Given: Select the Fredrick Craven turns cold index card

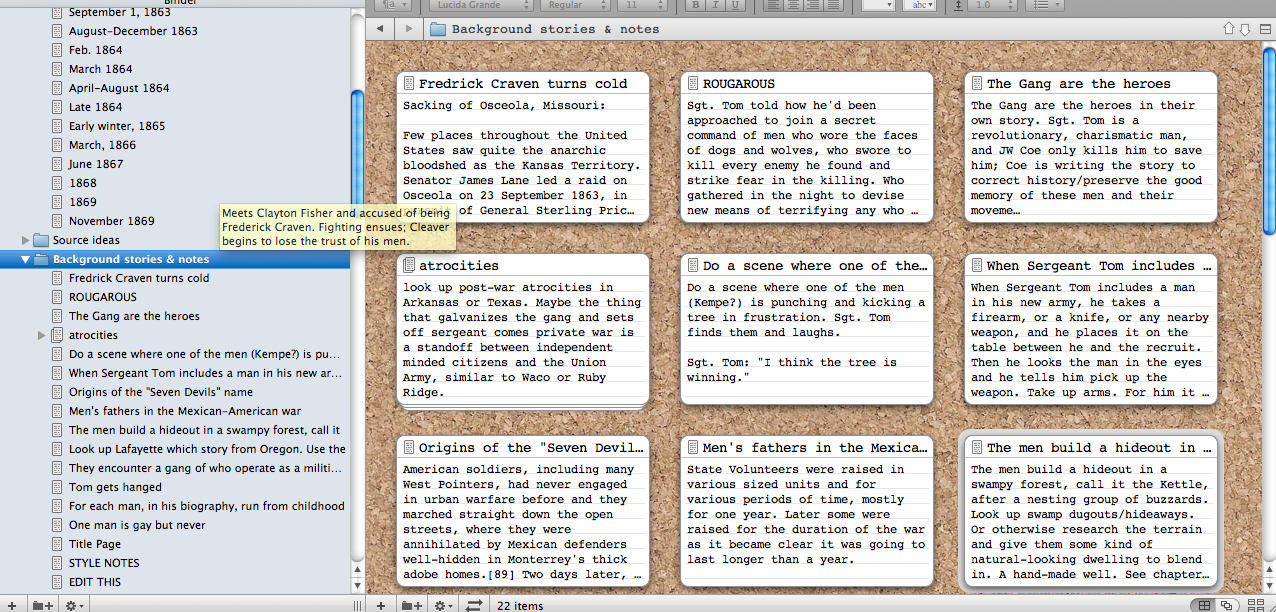Looking at the screenshot, I should pos(523,84).
